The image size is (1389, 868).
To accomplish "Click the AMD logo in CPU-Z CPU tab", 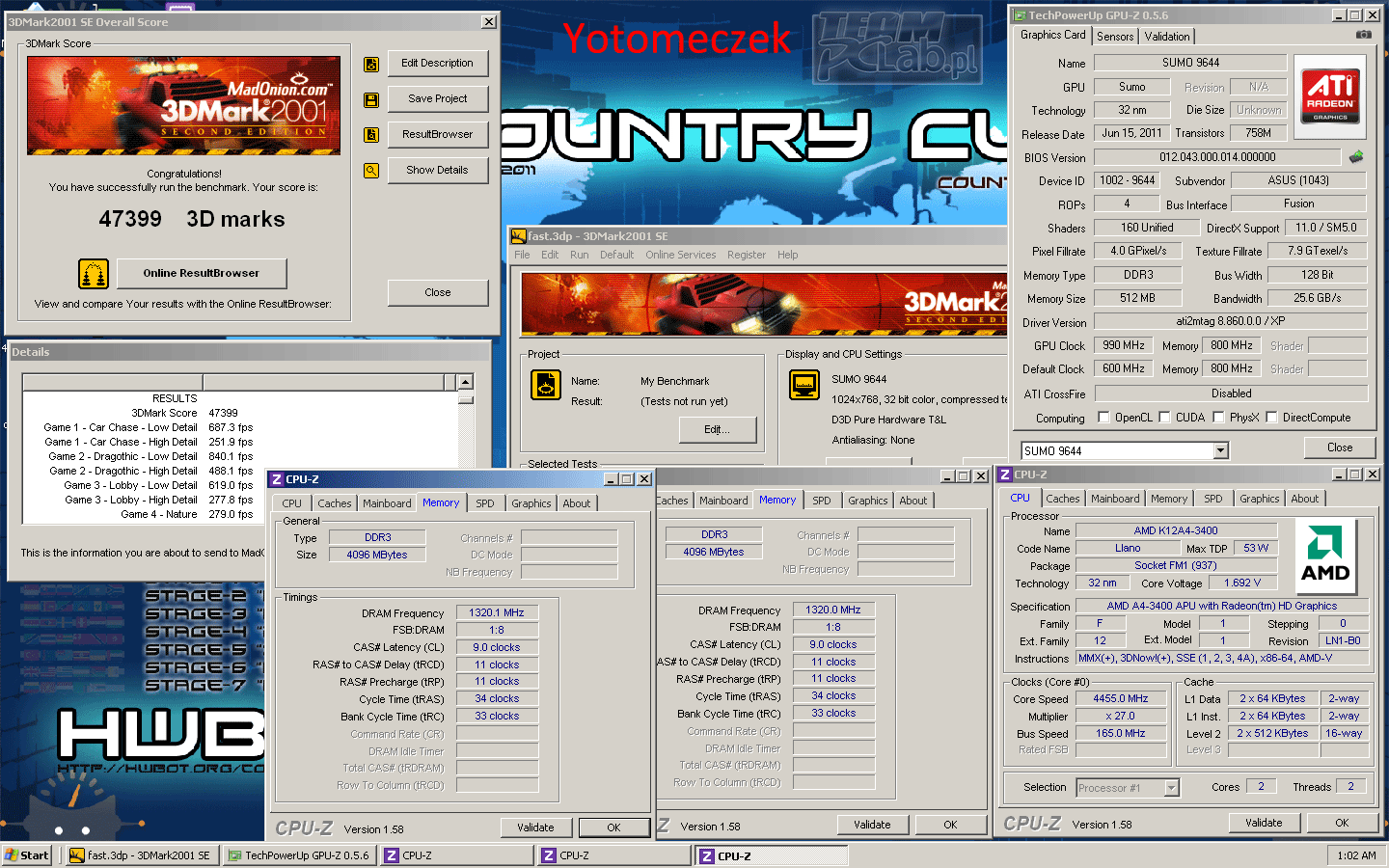I will coord(1325,558).
